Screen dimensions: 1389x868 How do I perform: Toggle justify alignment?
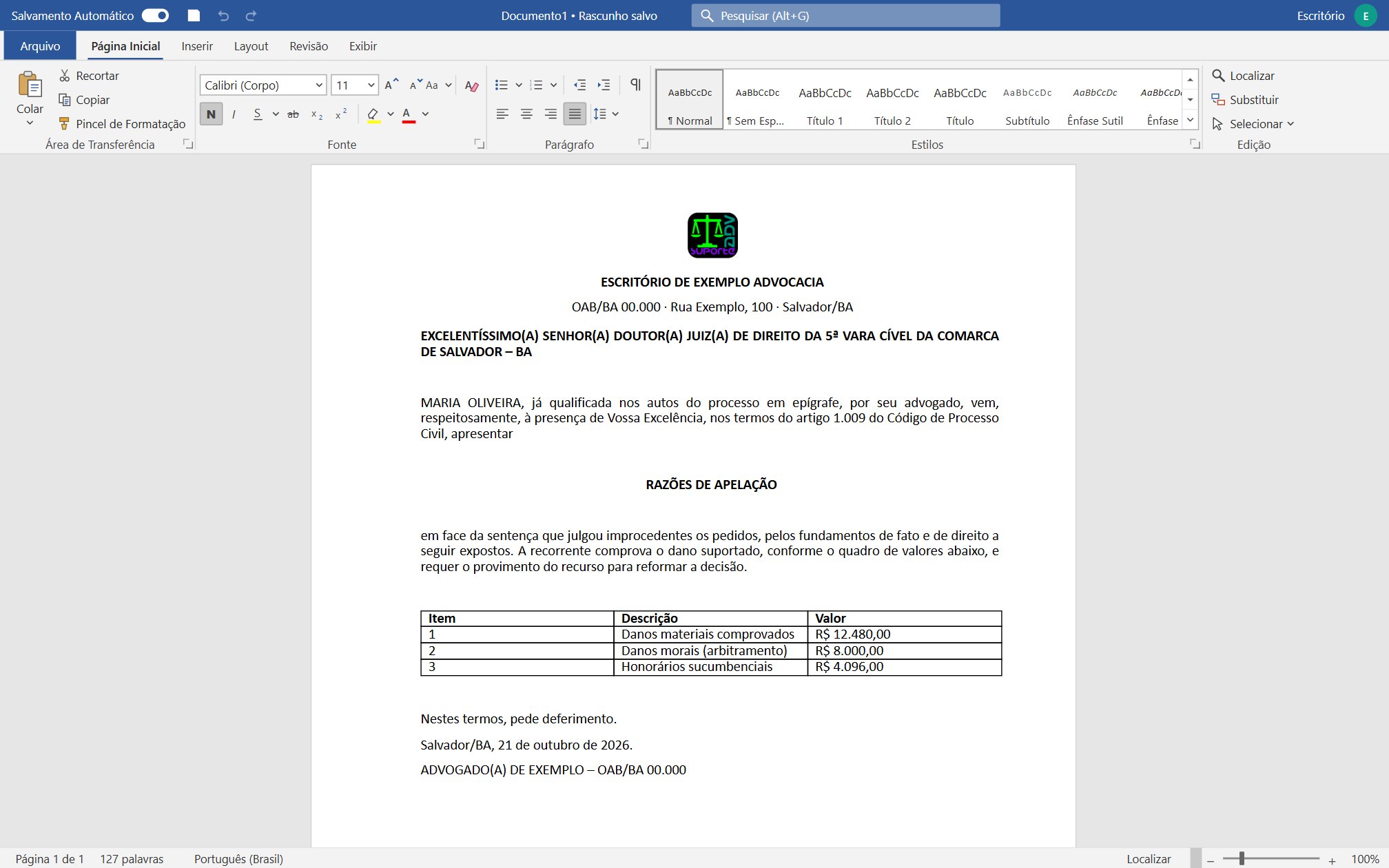click(x=575, y=114)
